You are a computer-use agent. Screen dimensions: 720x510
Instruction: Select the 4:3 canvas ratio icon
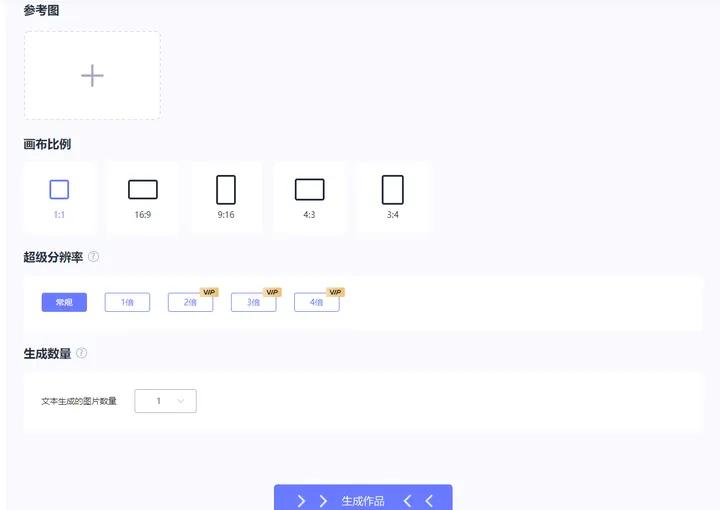click(309, 190)
